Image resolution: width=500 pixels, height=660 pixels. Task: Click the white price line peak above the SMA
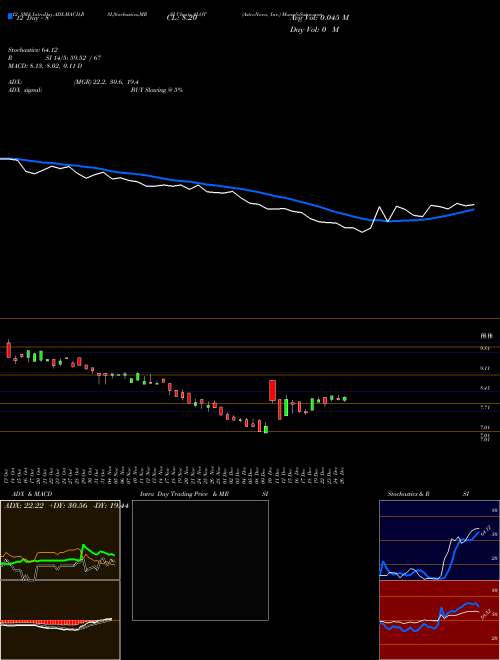coord(379,207)
